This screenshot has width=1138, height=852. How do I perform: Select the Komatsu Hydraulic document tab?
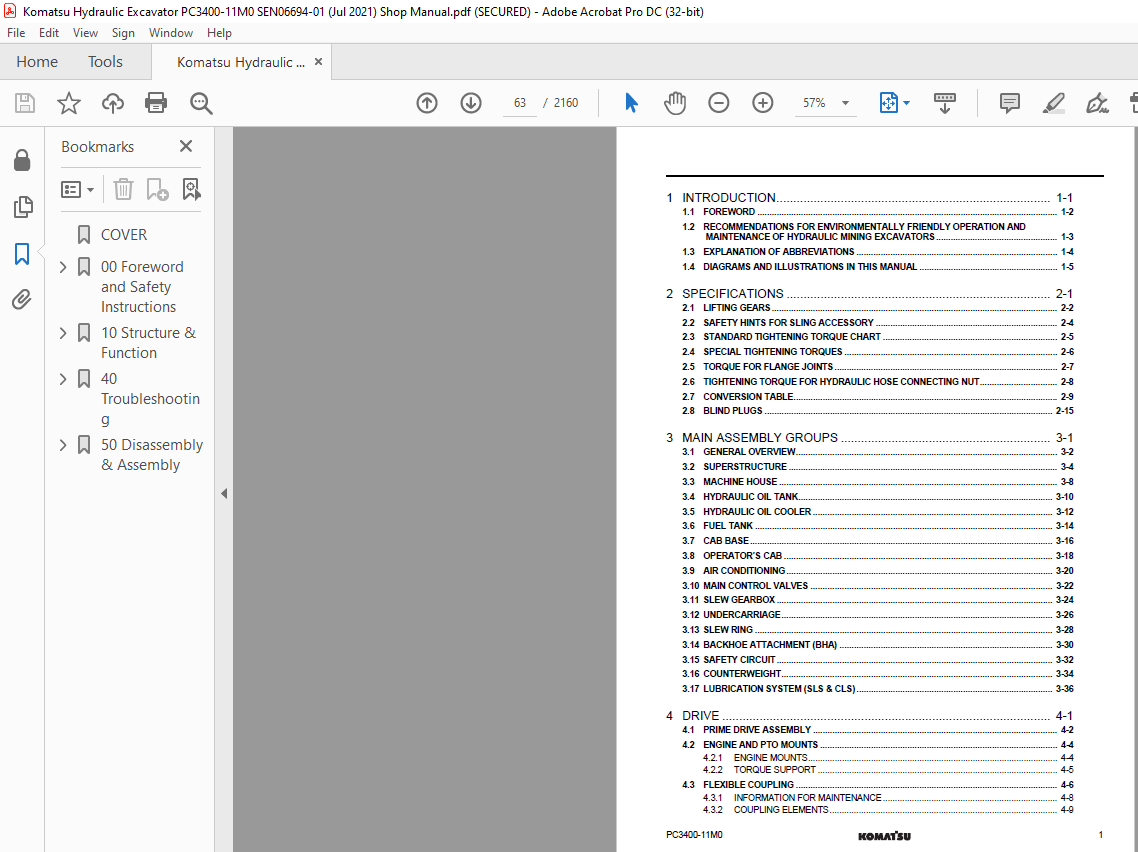(240, 62)
